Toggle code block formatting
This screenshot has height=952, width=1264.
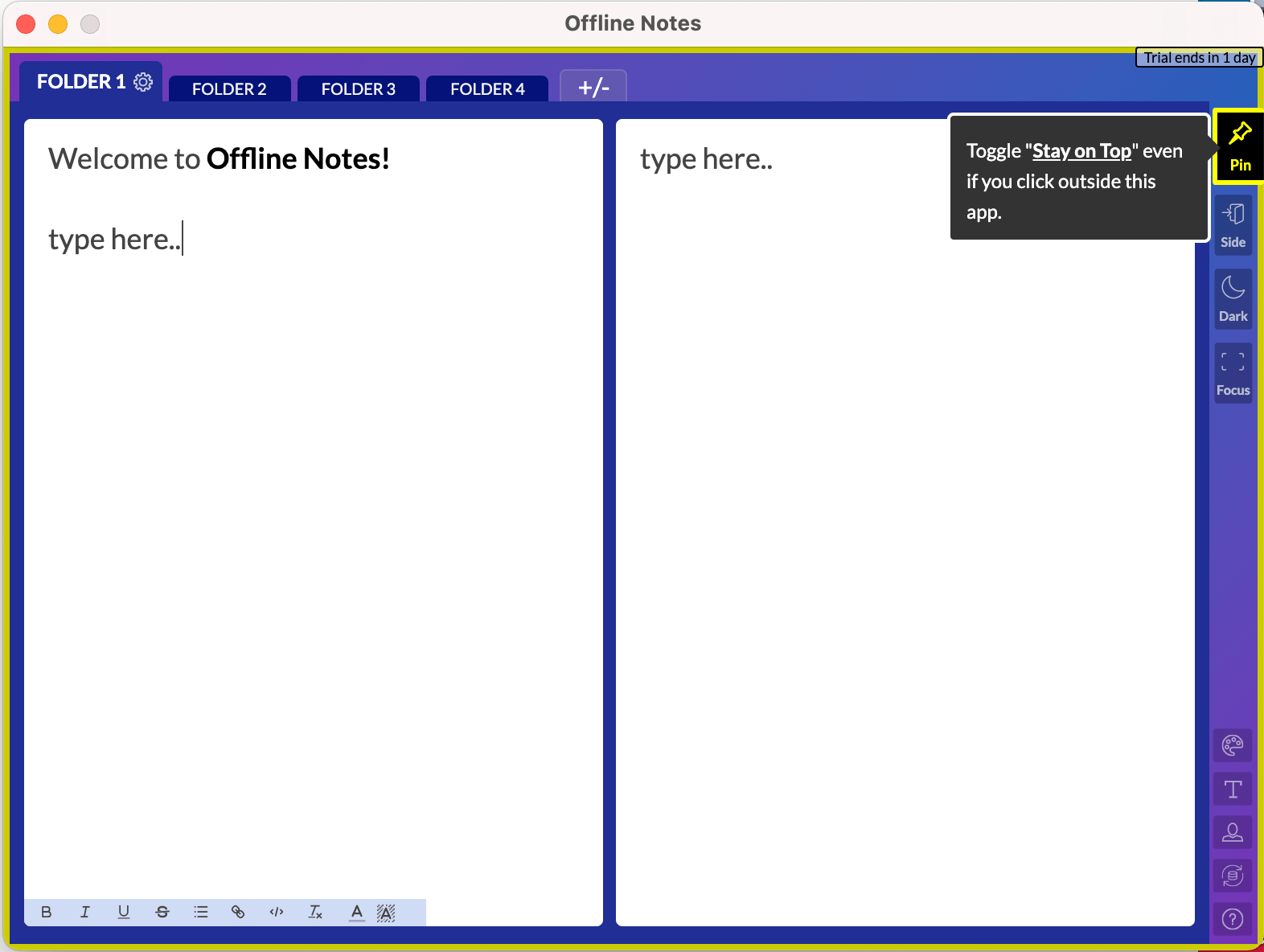coord(277,912)
